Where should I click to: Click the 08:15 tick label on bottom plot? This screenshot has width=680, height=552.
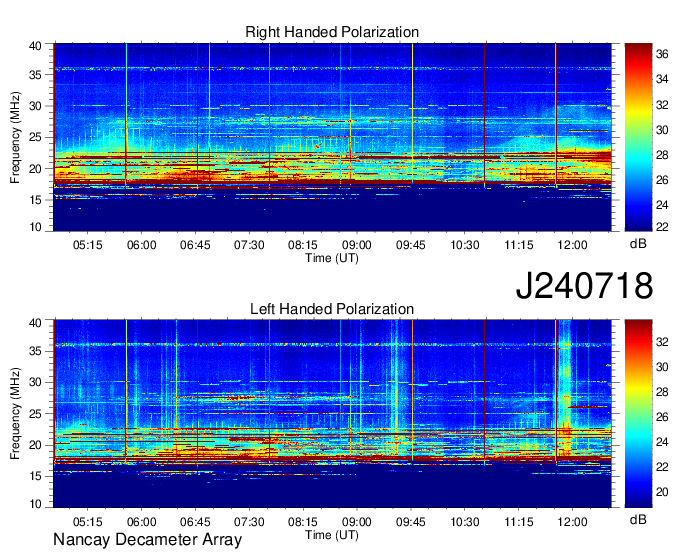click(303, 522)
